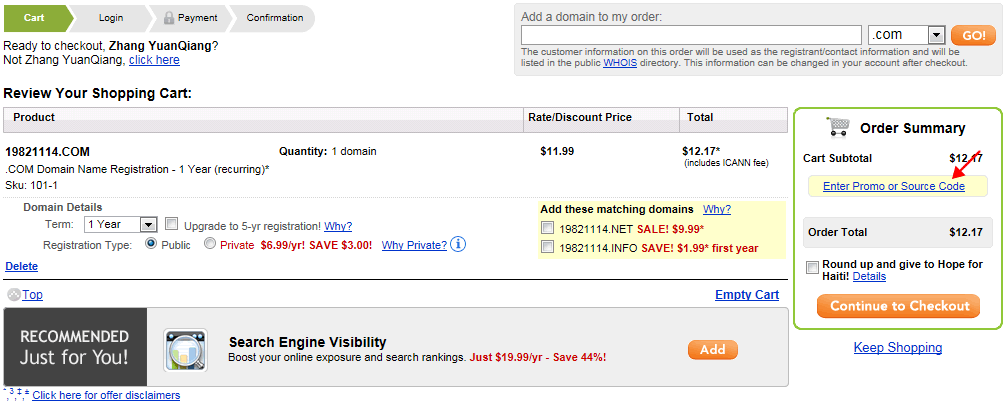Select the Public registration type radio
Viewport: 1008px width, 414px height.
pos(152,244)
